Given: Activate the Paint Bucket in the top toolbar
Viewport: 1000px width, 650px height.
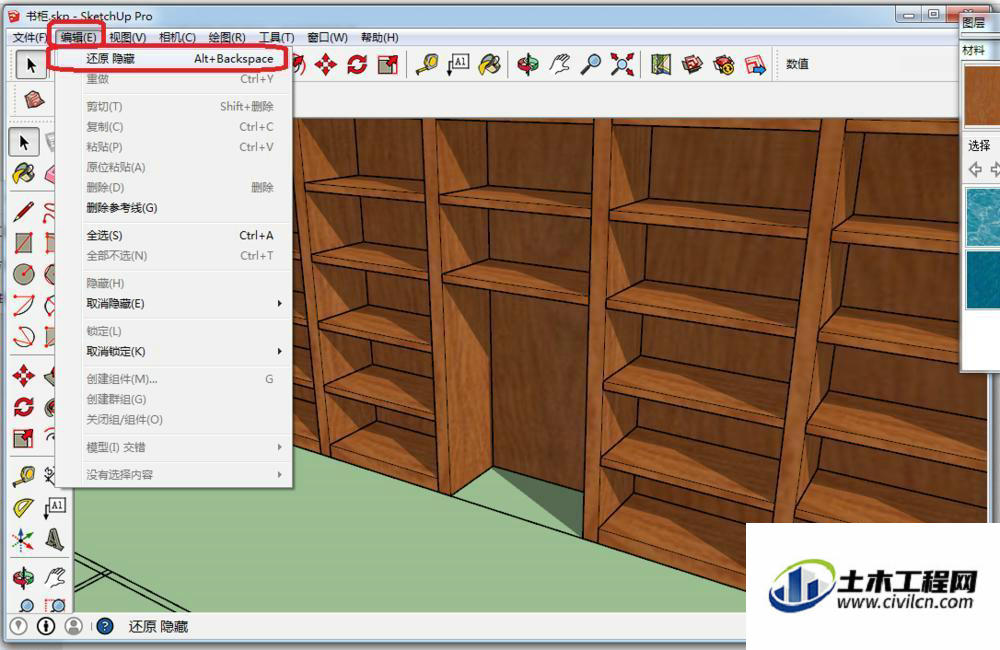Looking at the screenshot, I should (x=490, y=64).
